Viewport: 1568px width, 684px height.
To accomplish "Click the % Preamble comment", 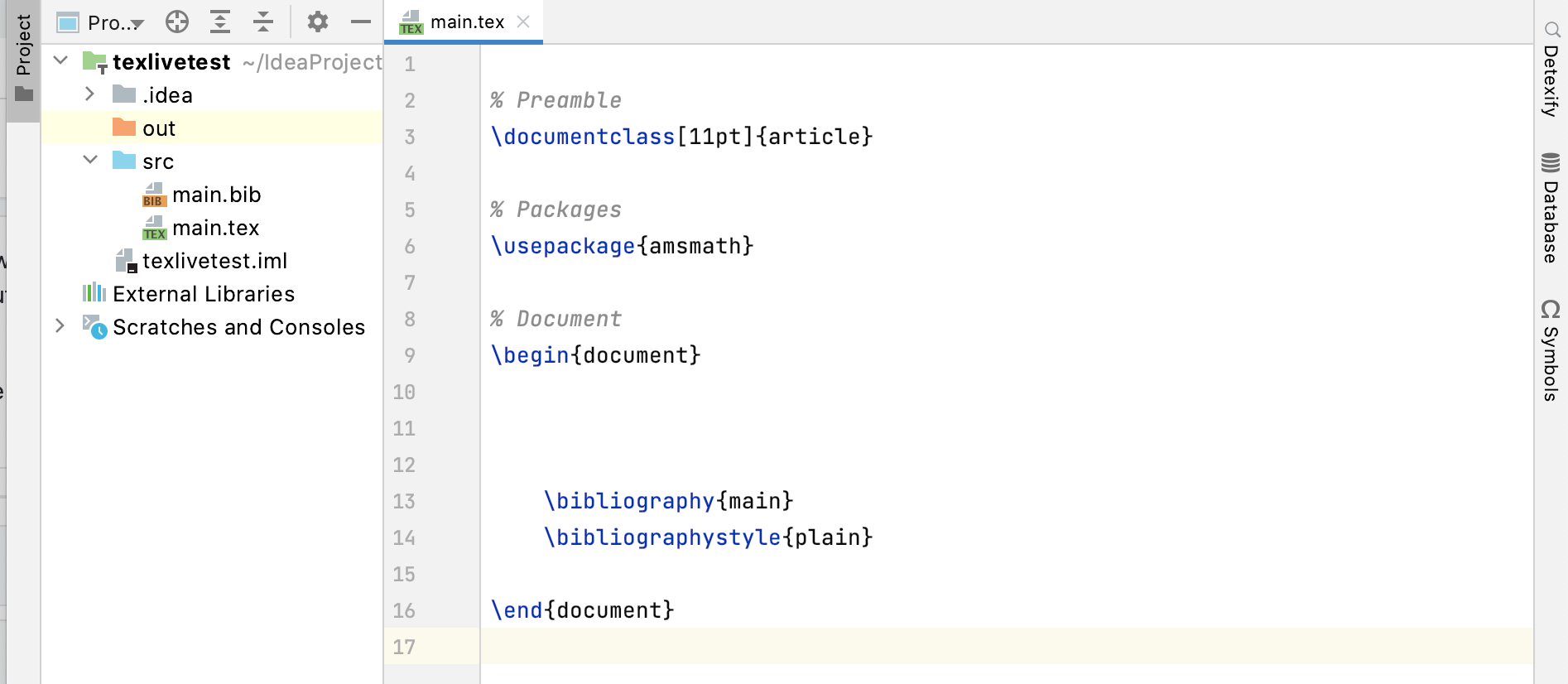I will pos(556,100).
